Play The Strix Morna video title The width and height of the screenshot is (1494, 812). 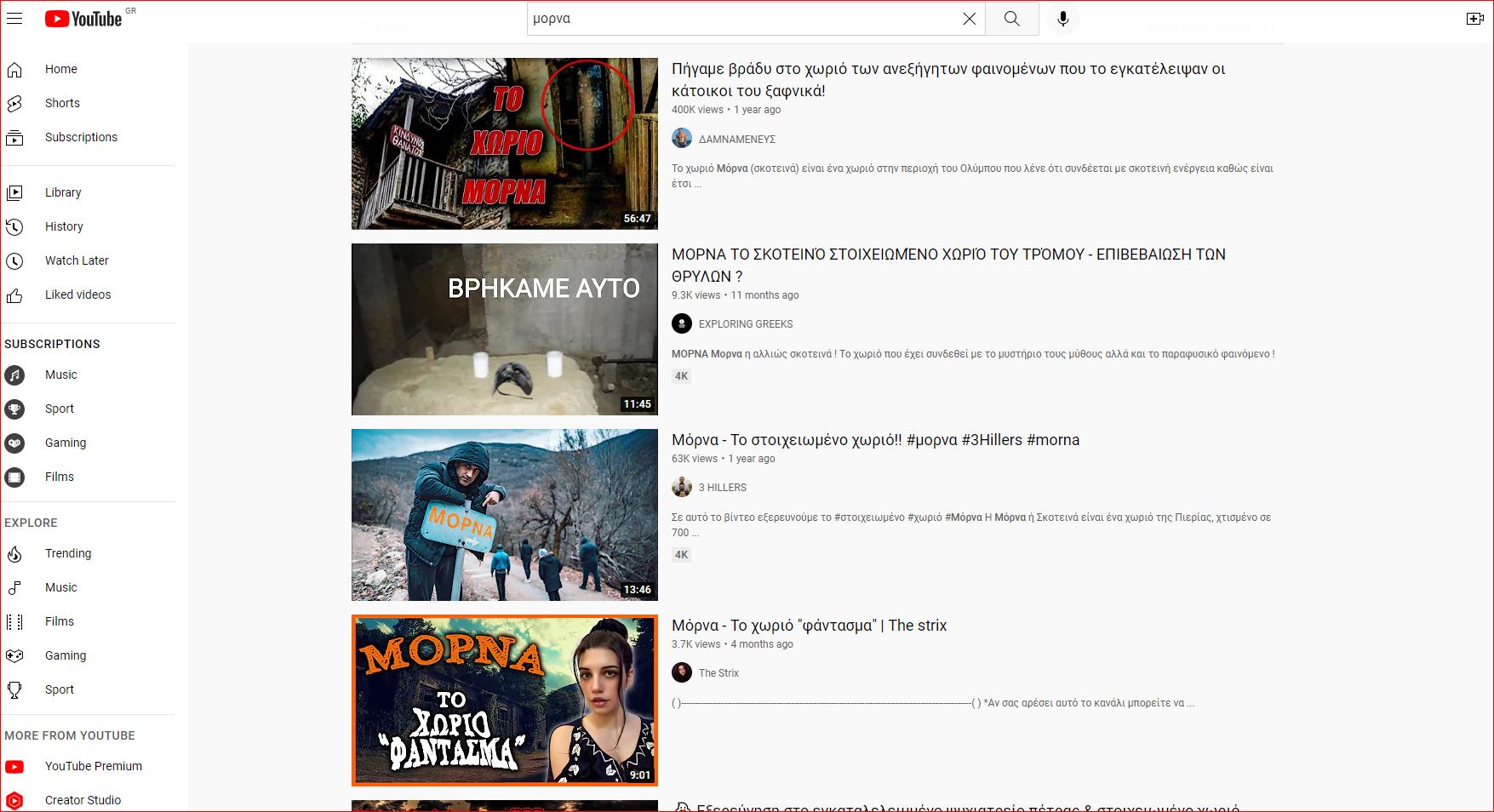click(809, 626)
